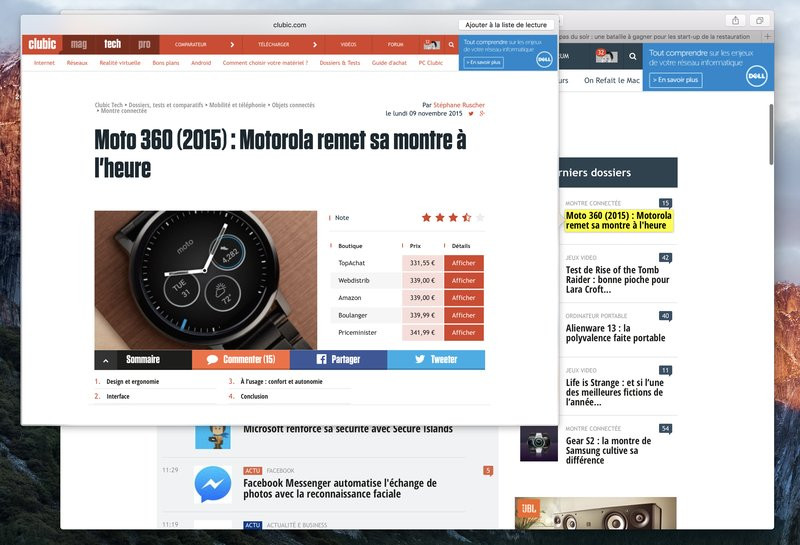Jump to section Design et ergonomie
This screenshot has height=545, width=800.
tap(132, 382)
